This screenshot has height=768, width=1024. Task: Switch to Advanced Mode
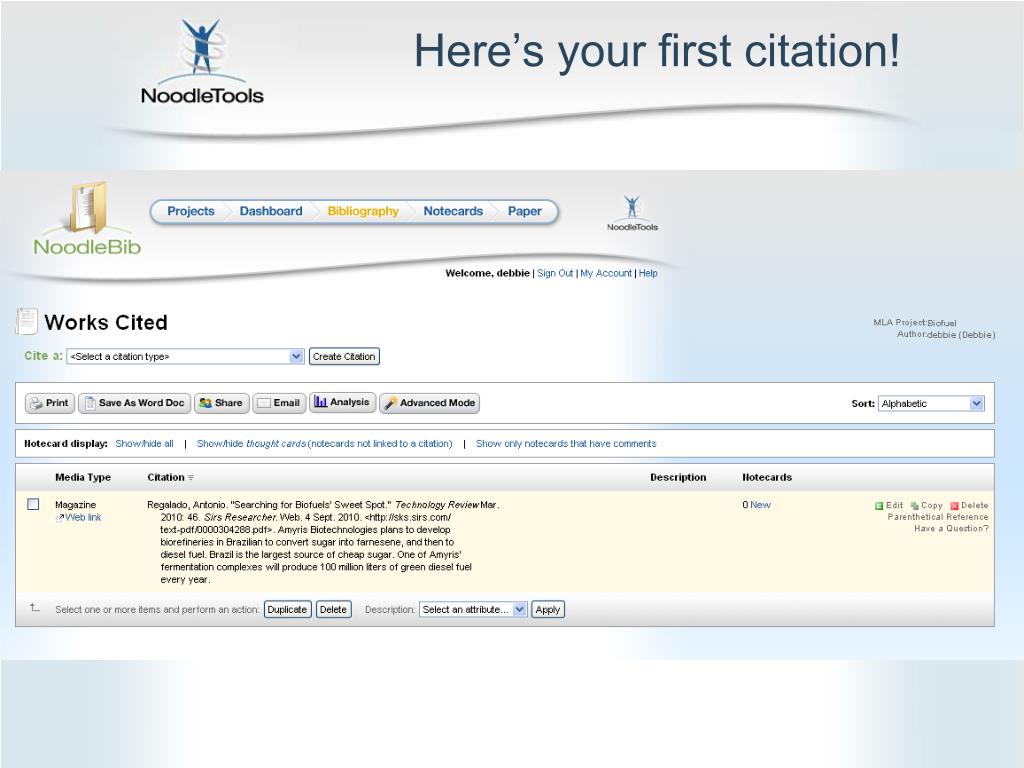[430, 403]
